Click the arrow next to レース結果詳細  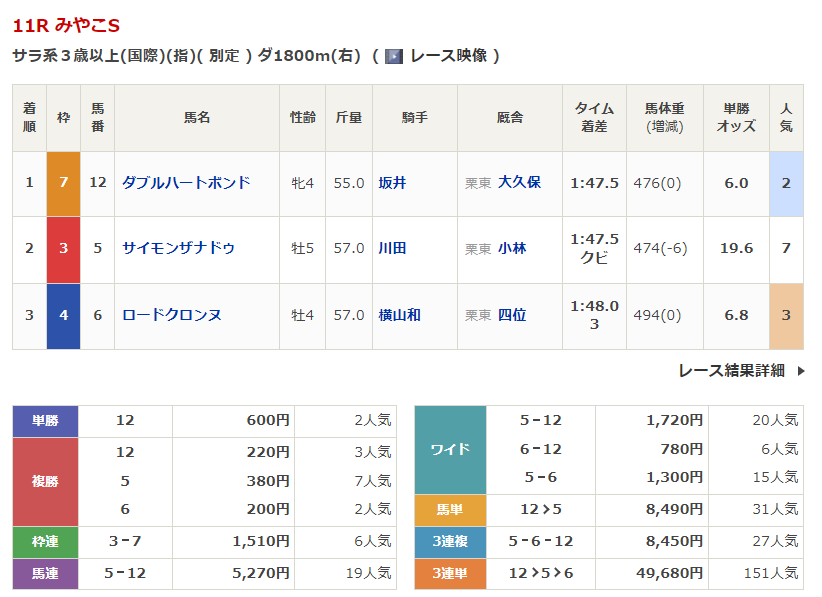pyautogui.click(x=801, y=371)
